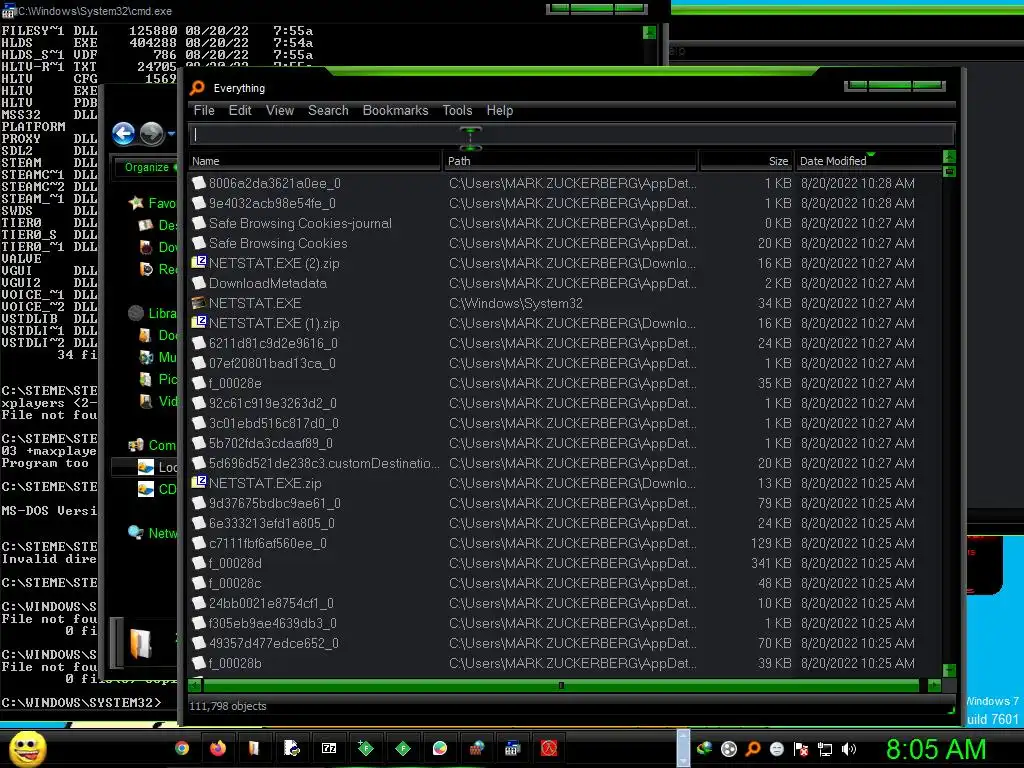Click the Back button in Explorer window
1024x768 pixels.
(123, 134)
